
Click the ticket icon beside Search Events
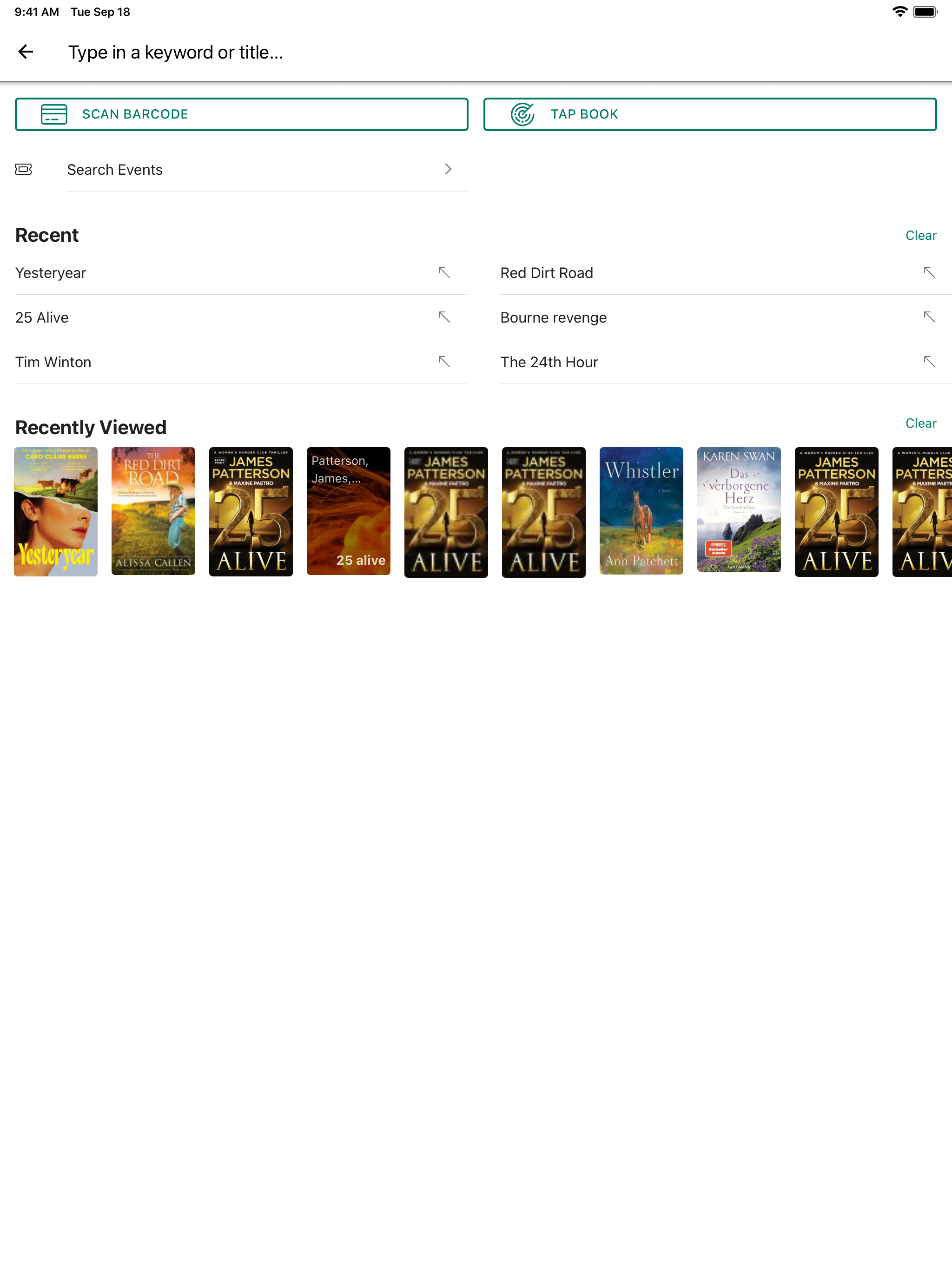click(24, 169)
